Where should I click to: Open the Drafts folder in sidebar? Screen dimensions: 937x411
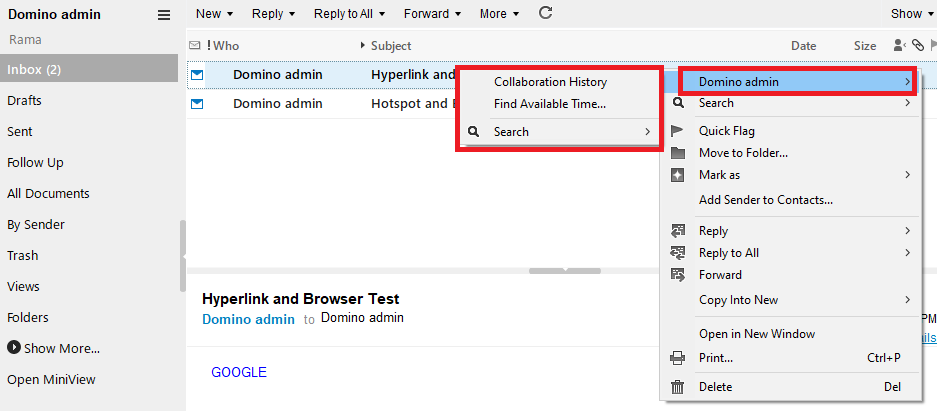tap(24, 101)
